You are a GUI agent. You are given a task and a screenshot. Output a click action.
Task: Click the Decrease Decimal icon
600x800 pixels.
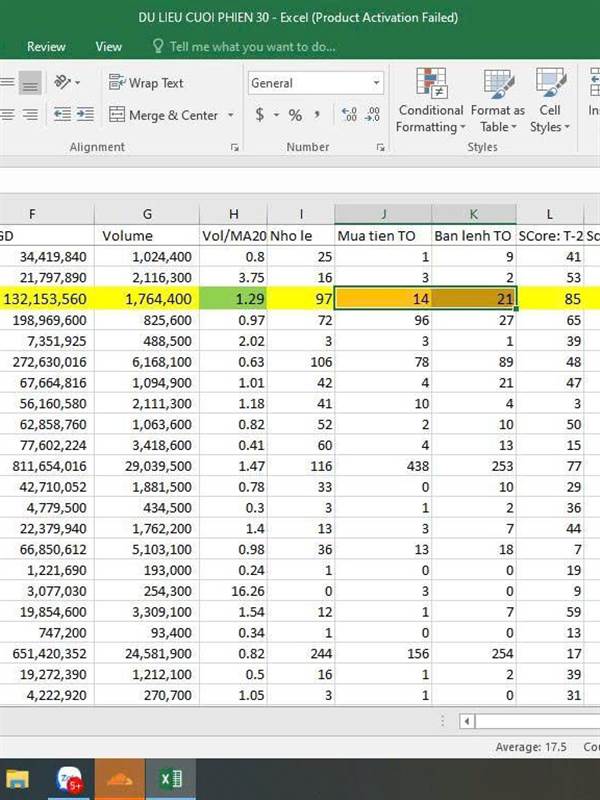(x=373, y=115)
